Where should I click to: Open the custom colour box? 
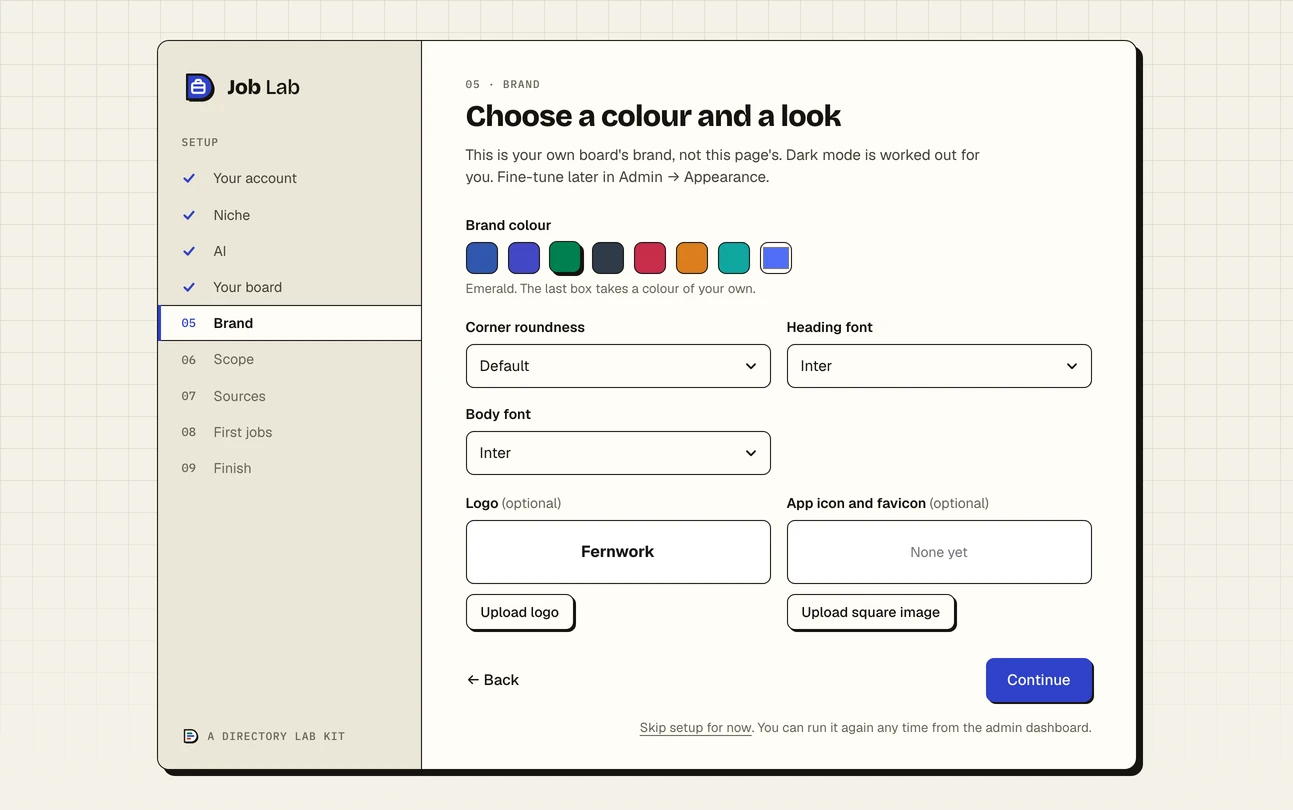pyautogui.click(x=776, y=258)
